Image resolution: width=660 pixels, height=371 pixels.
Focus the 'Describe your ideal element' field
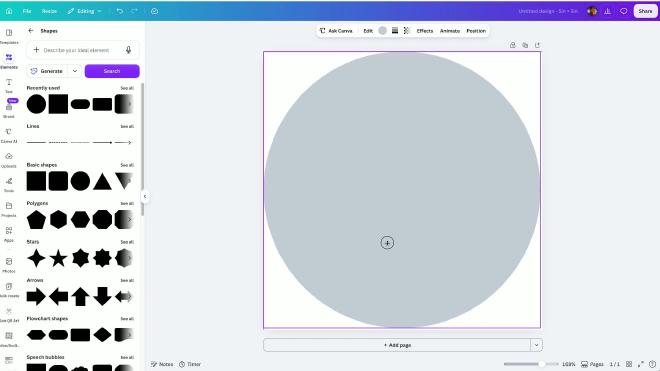click(x=82, y=50)
